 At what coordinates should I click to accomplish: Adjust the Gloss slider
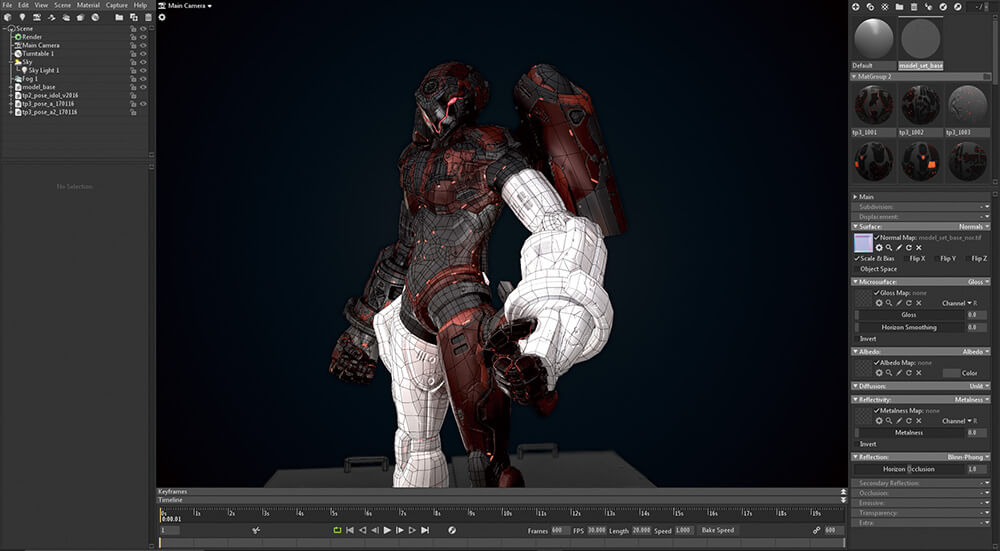(x=909, y=314)
